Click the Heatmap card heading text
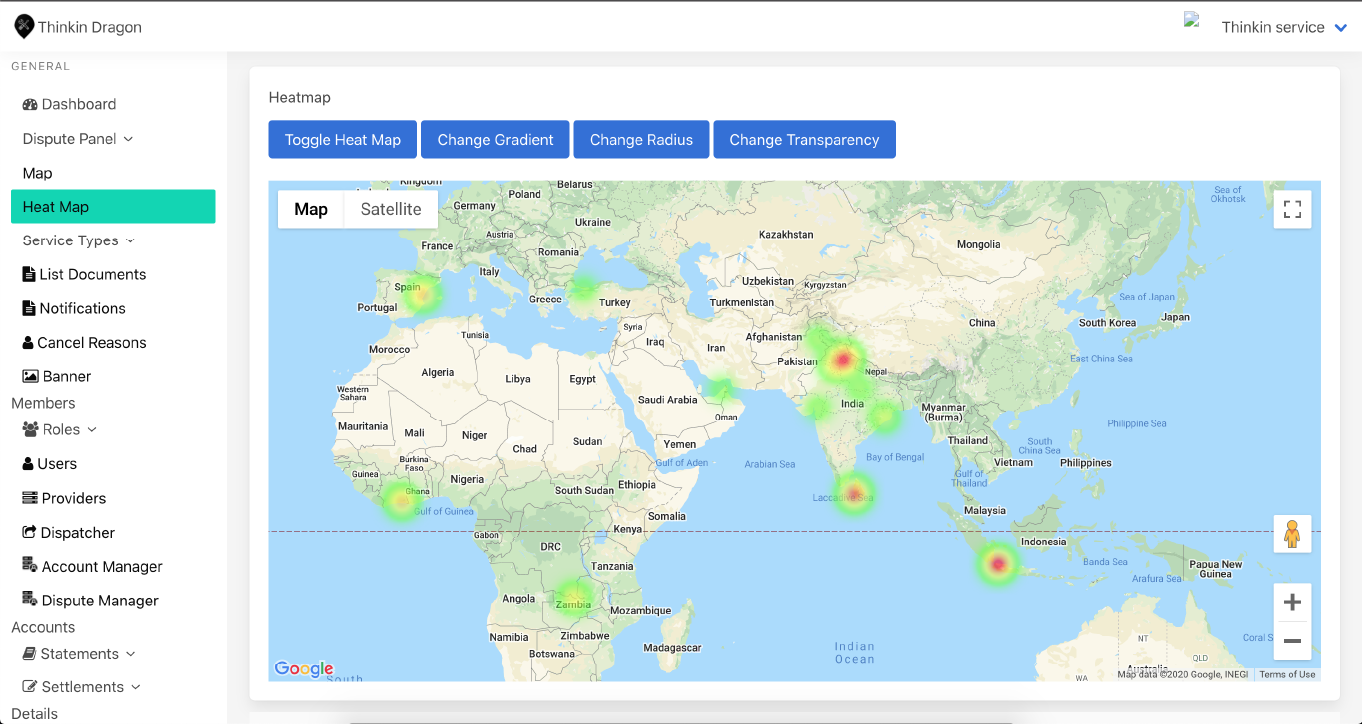 coord(299,97)
